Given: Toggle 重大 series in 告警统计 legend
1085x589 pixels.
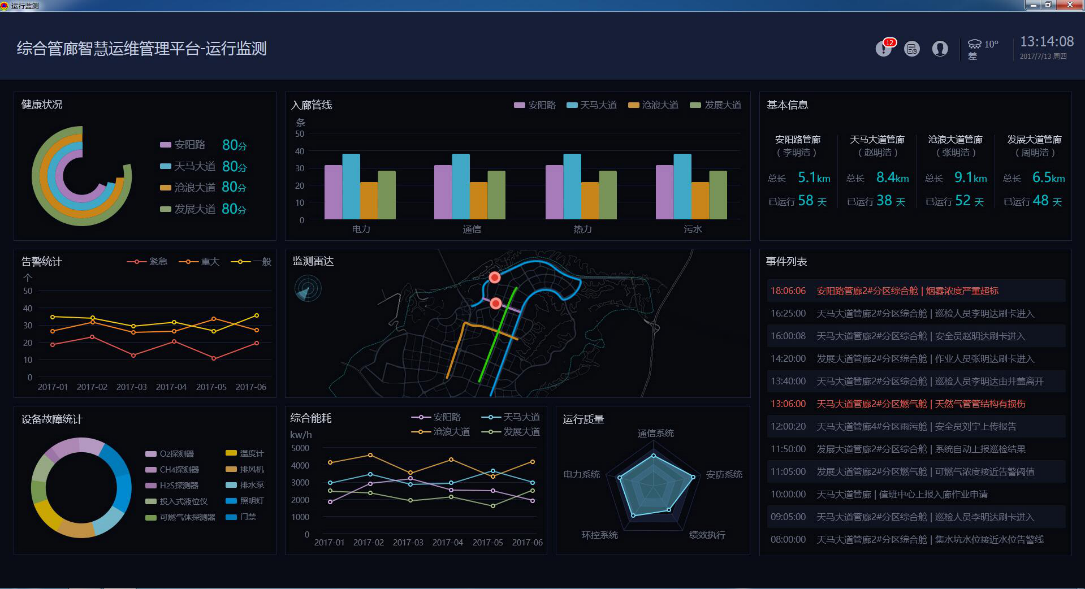Looking at the screenshot, I should click(x=200, y=262).
